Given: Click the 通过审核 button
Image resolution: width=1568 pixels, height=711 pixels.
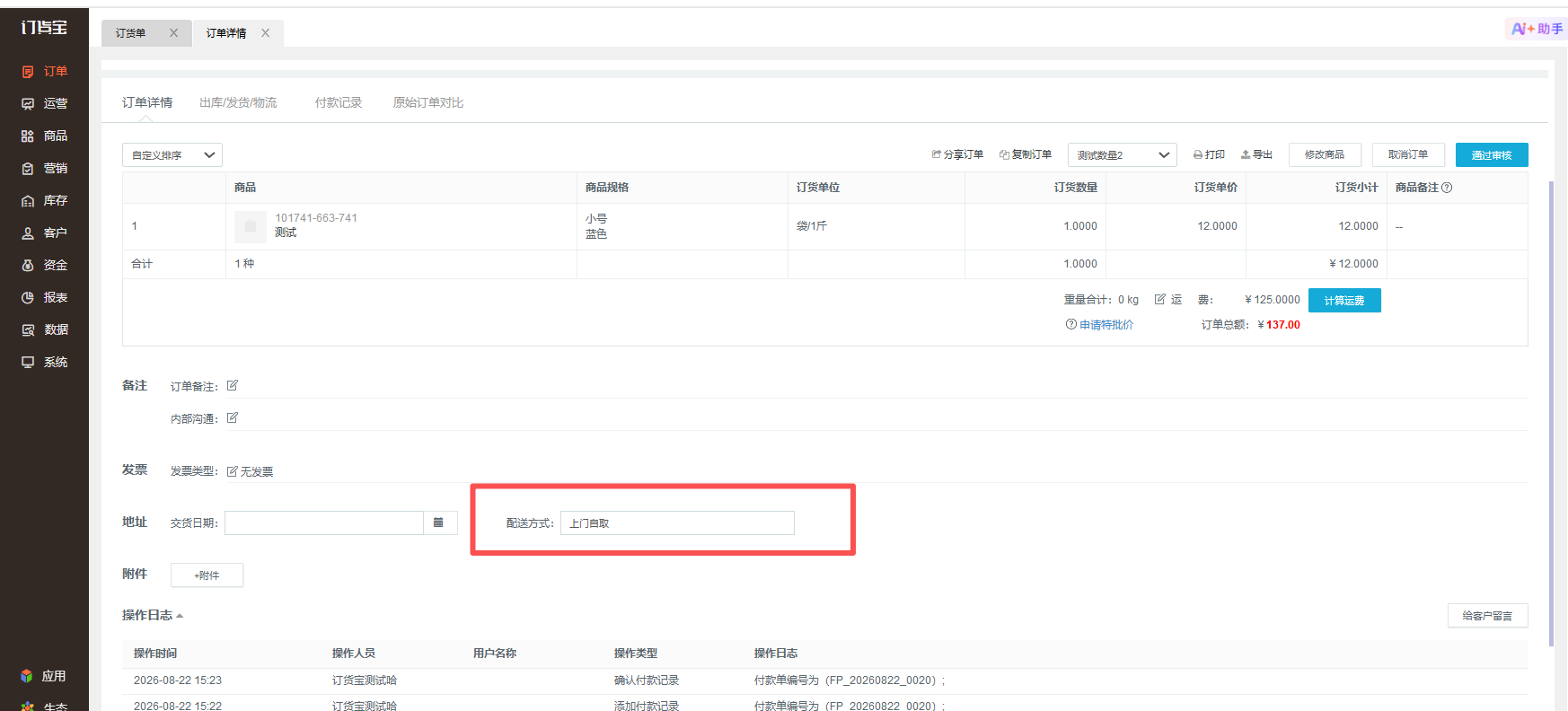Looking at the screenshot, I should tap(1492, 154).
